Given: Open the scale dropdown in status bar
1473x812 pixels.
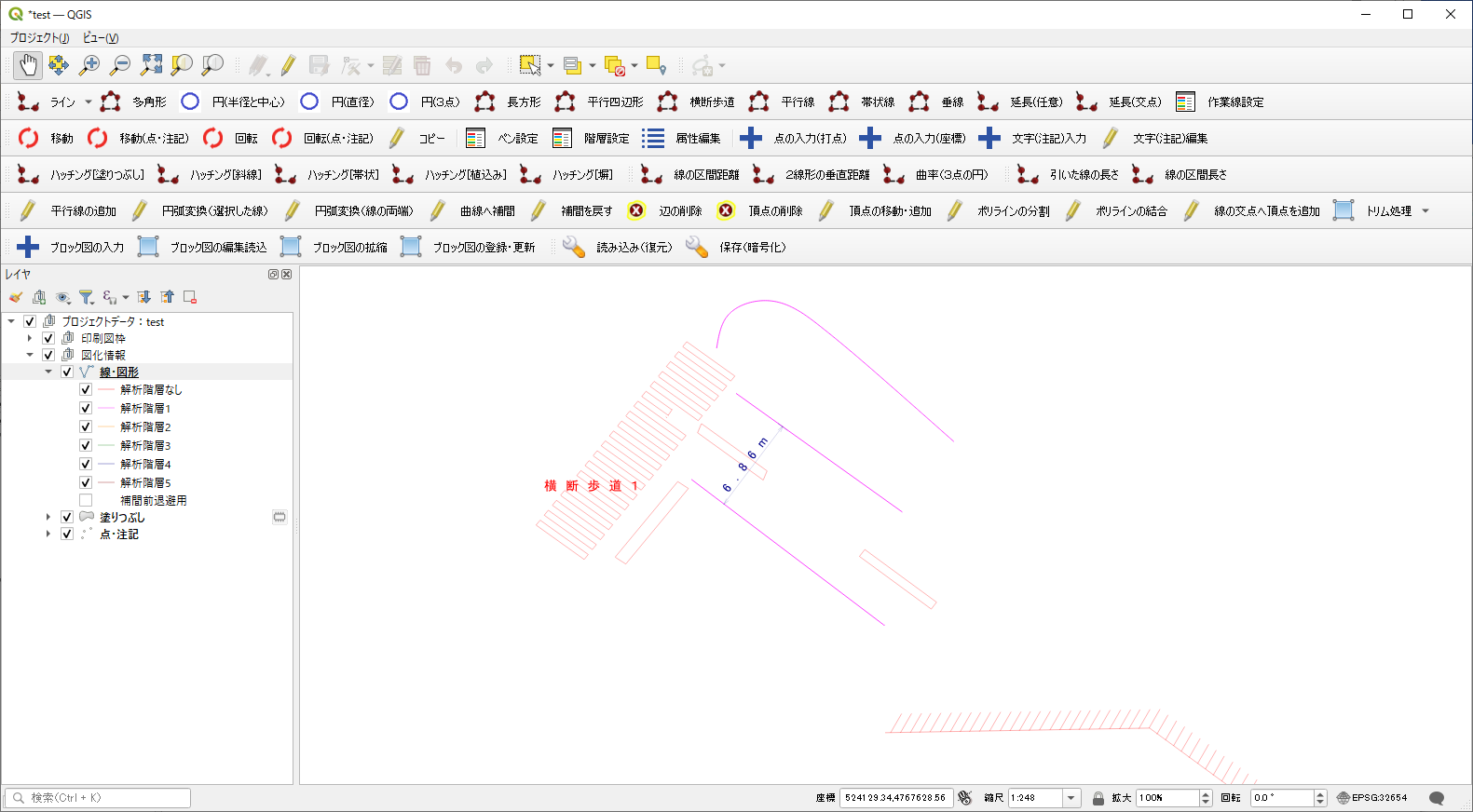Looking at the screenshot, I should (1071, 798).
